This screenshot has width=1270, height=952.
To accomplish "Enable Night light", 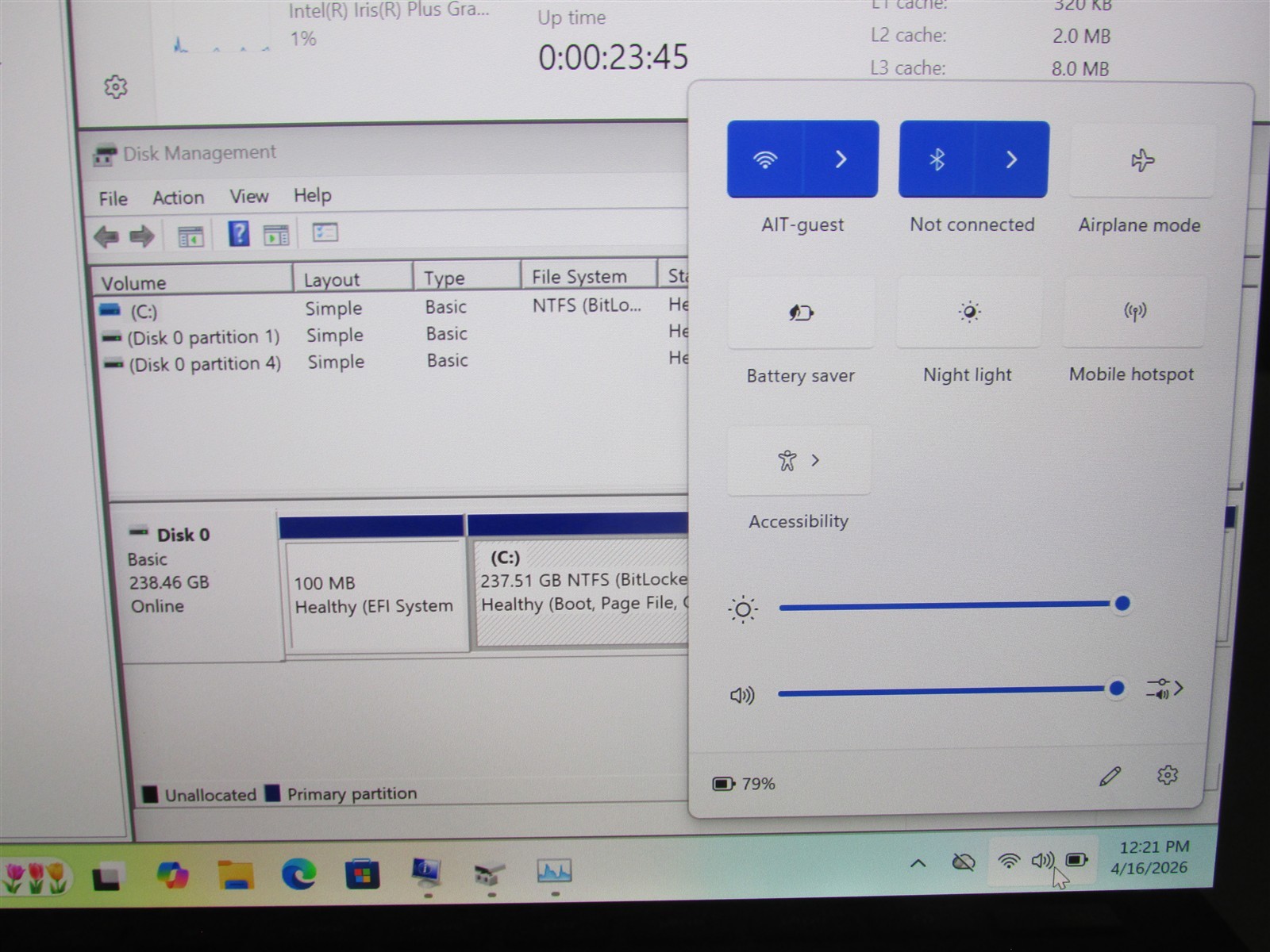I will [968, 311].
